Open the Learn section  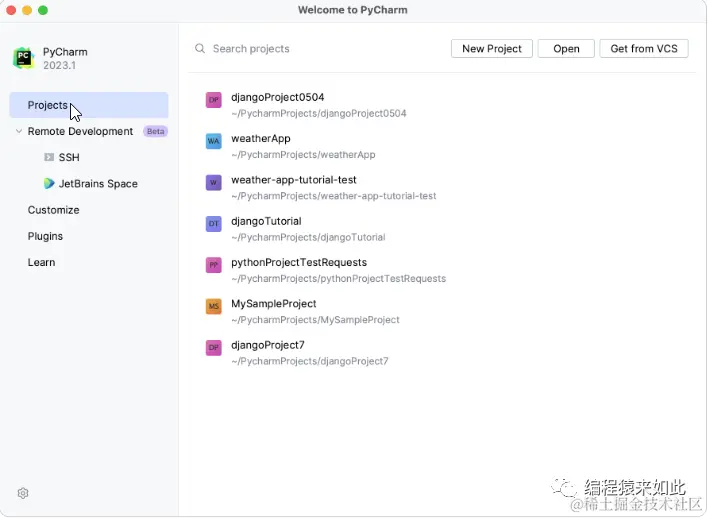[x=41, y=262]
